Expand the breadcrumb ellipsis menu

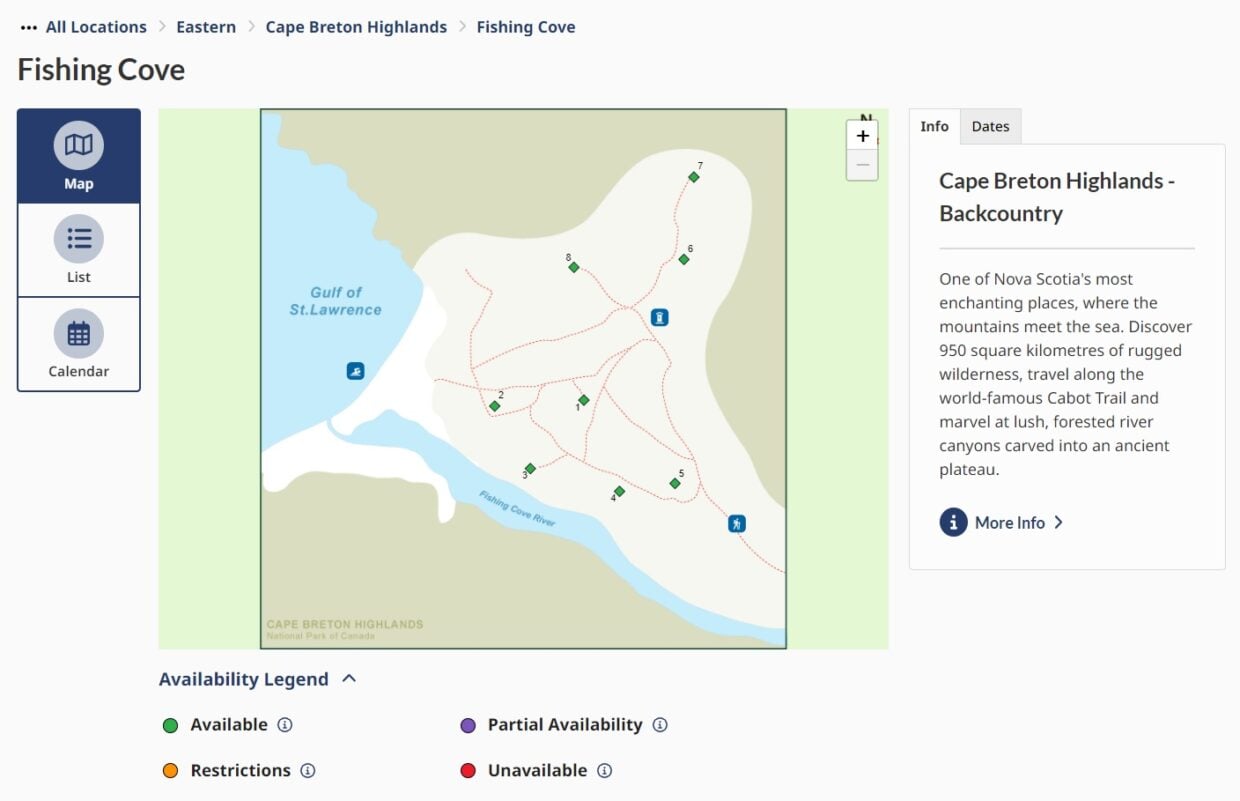point(27,26)
